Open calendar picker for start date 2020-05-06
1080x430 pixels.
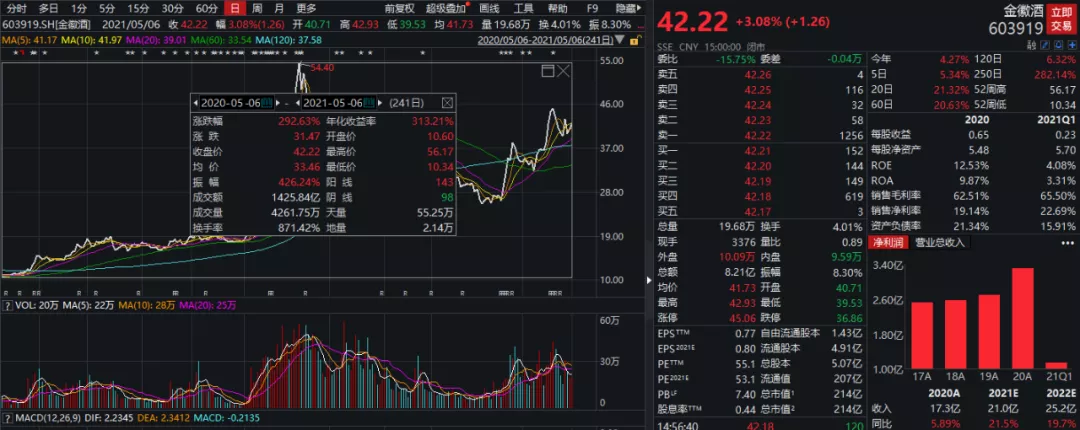coord(267,103)
